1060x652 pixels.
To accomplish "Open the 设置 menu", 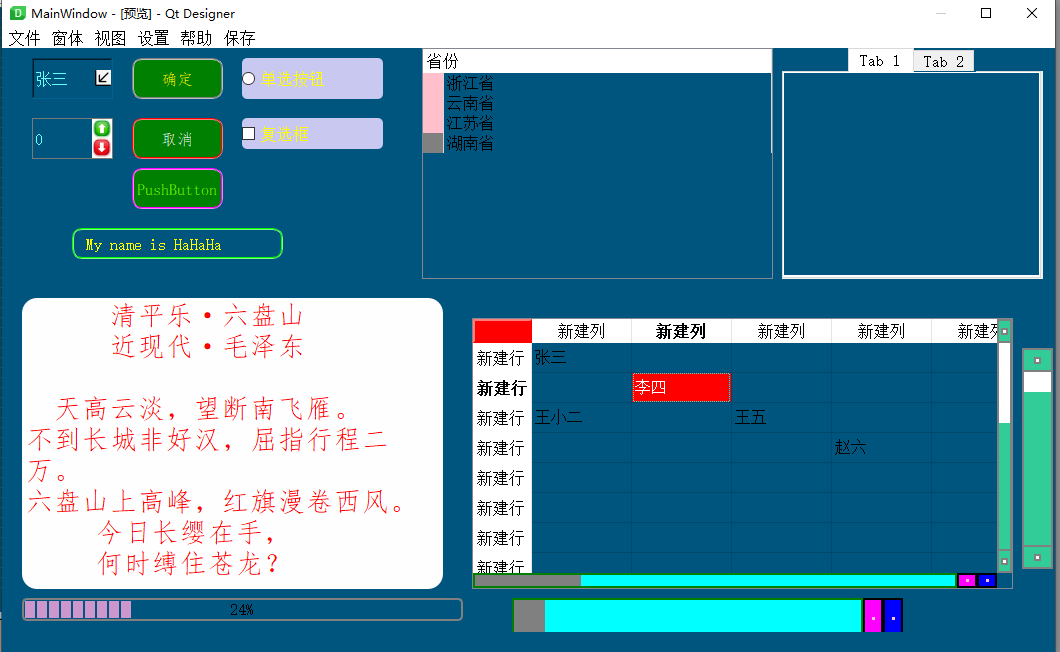I will pyautogui.click(x=153, y=38).
